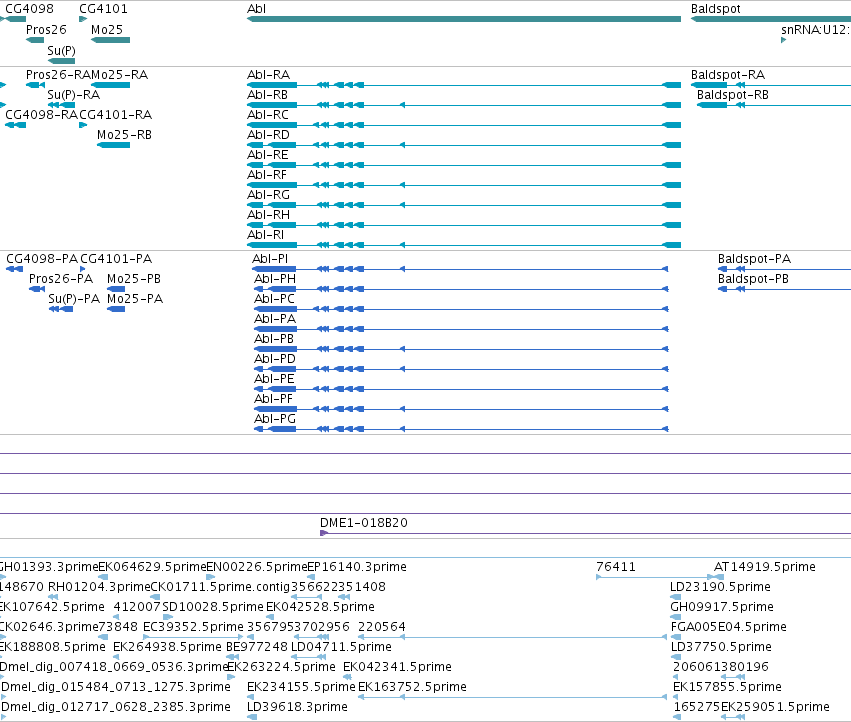Select the Abl-RD transcript label

point(268,135)
